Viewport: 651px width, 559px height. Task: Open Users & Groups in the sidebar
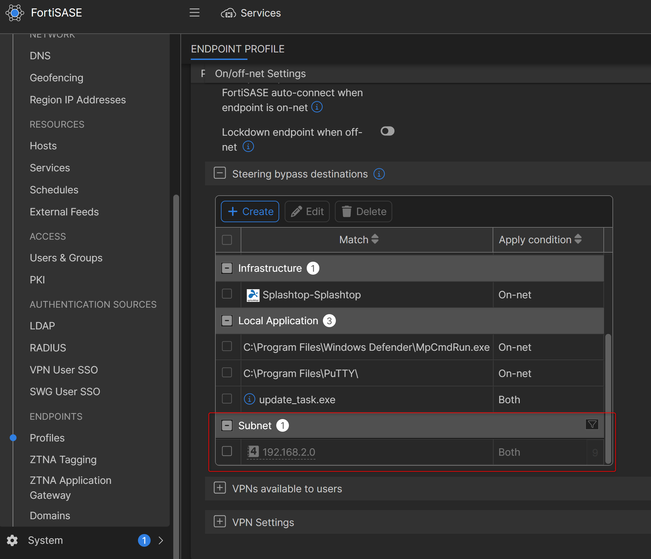[66, 258]
